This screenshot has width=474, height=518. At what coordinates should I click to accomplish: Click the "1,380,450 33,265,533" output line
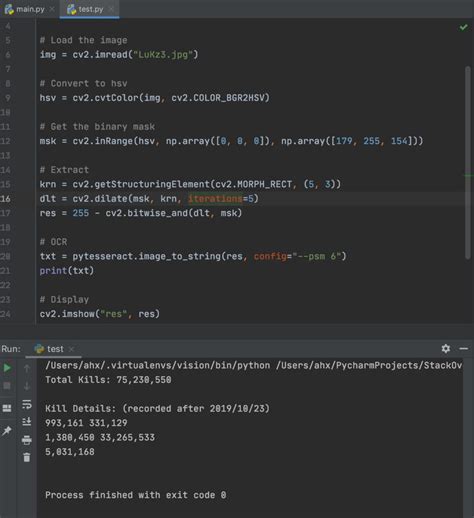pyautogui.click(x=100, y=437)
